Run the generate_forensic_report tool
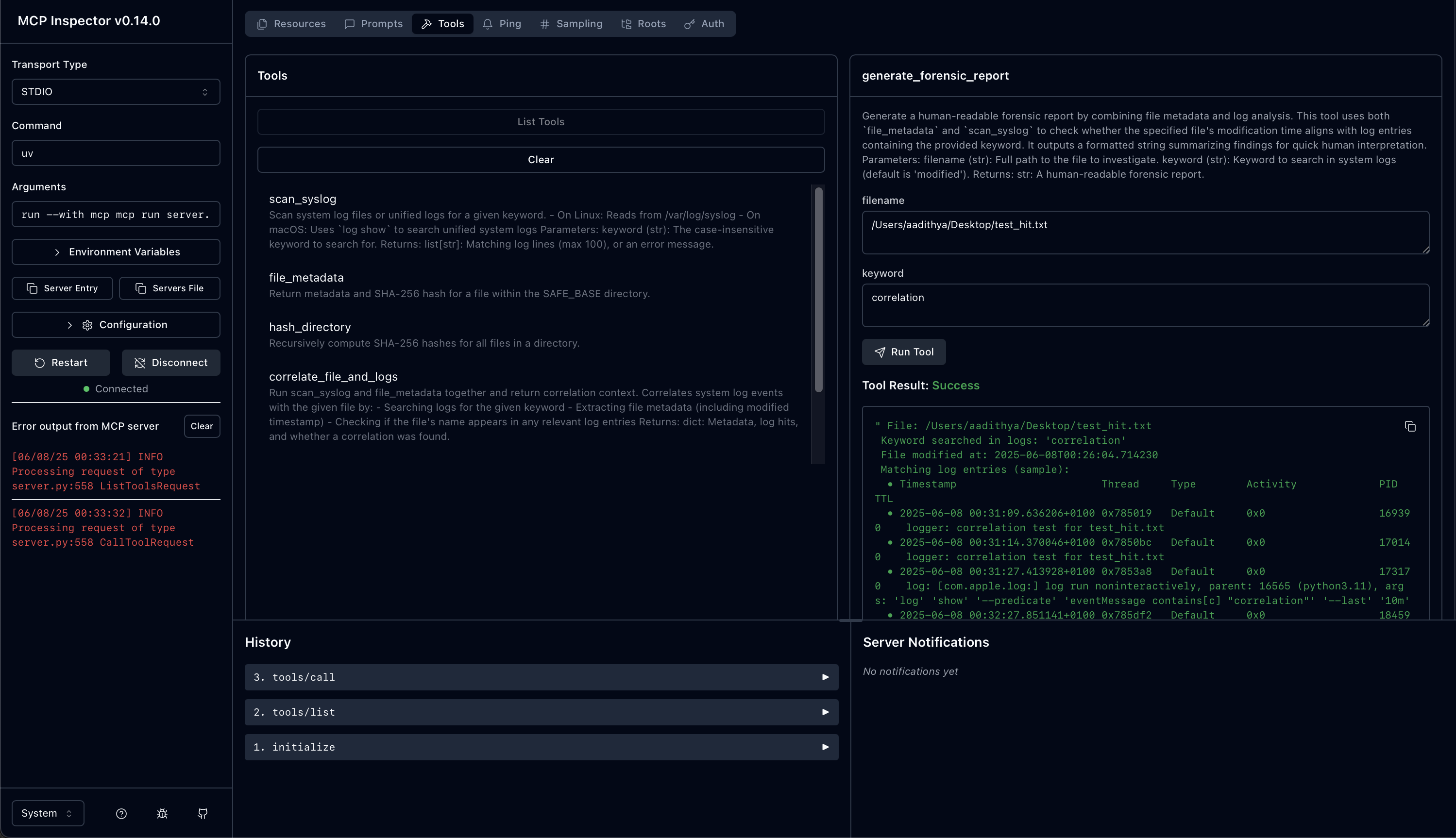Image resolution: width=1456 pixels, height=838 pixels. pos(904,352)
